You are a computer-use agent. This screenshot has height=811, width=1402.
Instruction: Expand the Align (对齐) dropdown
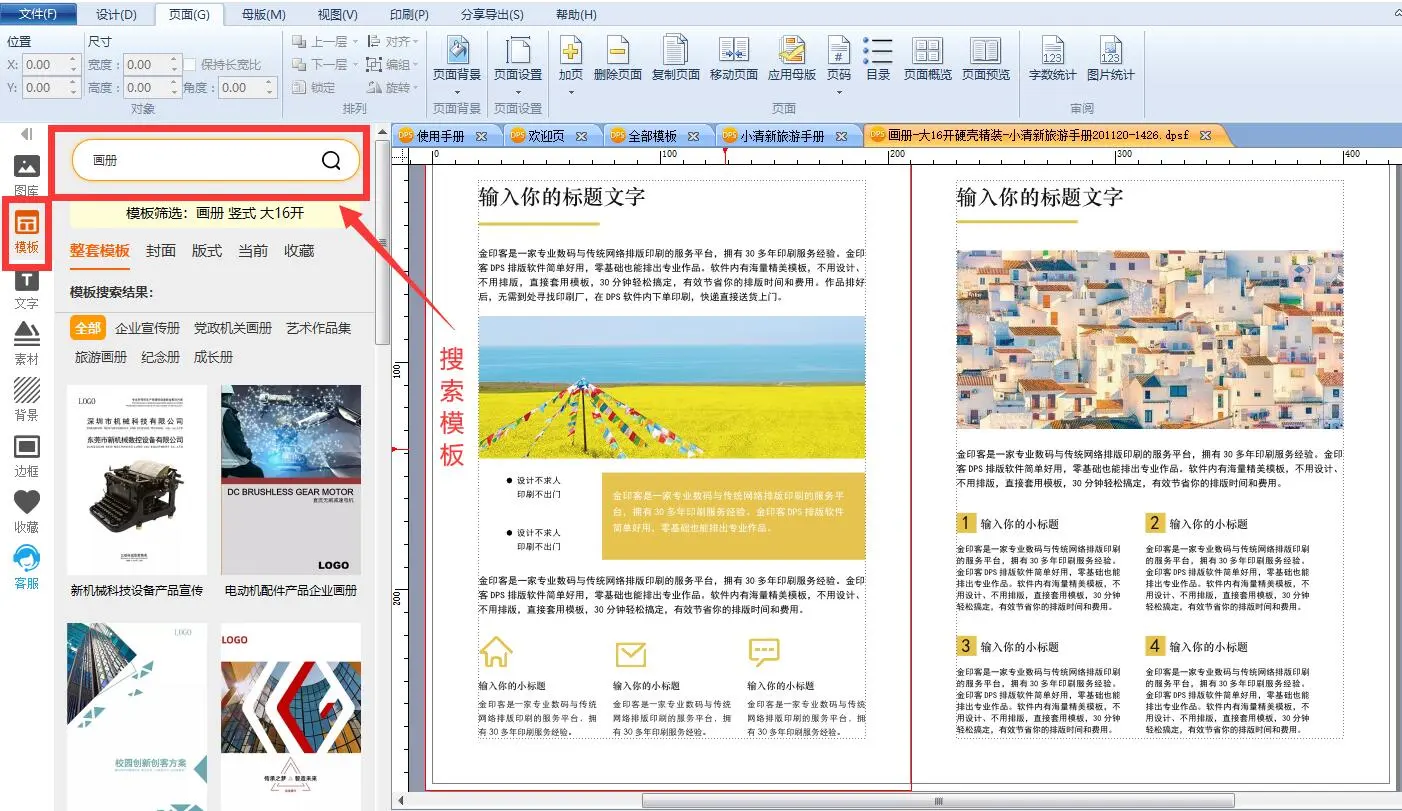pos(416,42)
